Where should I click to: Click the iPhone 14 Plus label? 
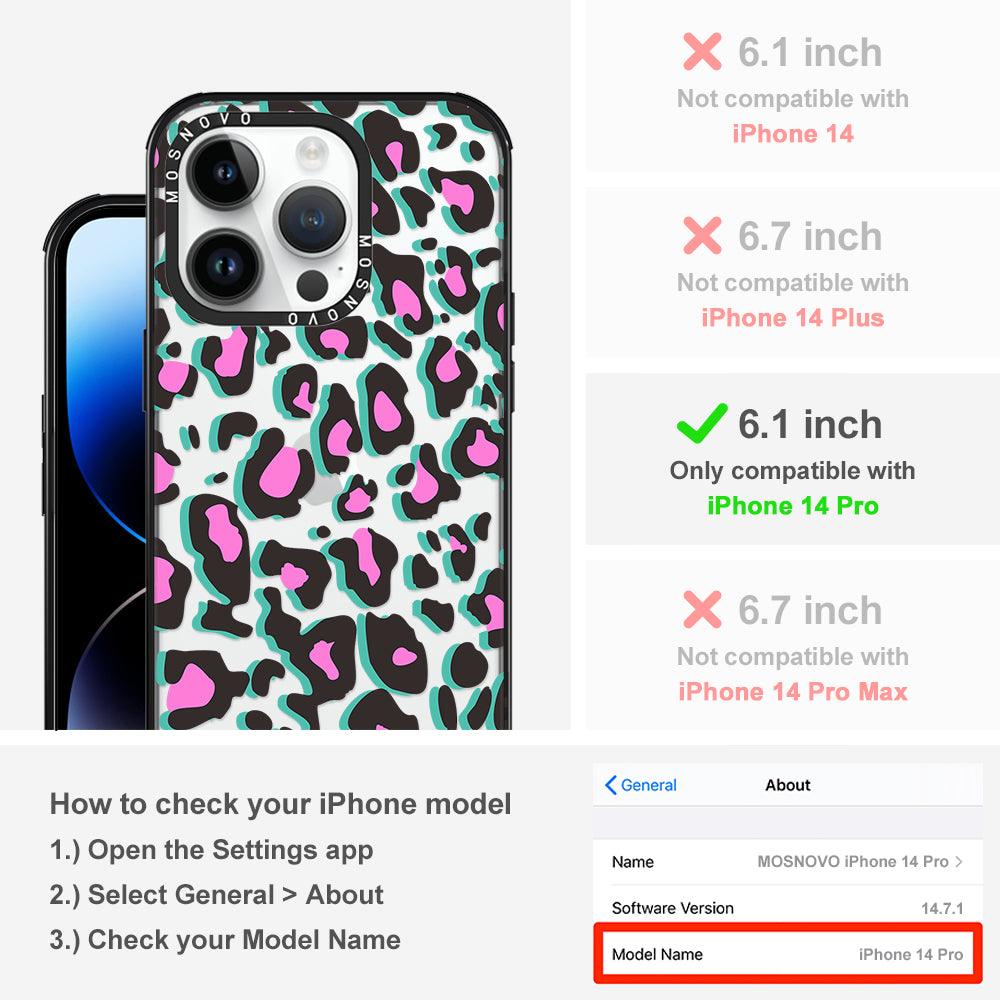pos(793,317)
